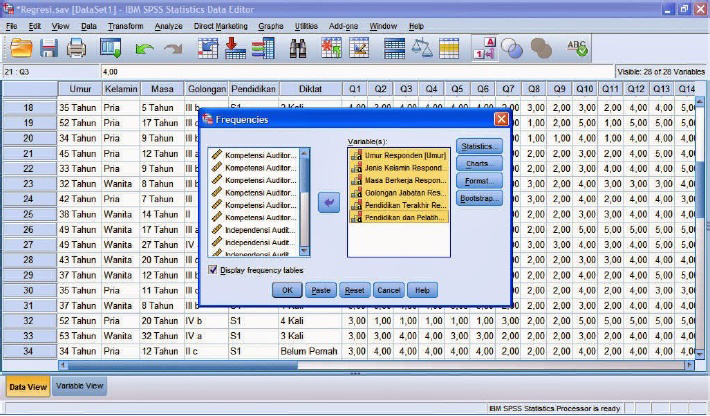Image resolution: width=710 pixels, height=416 pixels.
Task: Open the Analyze menu
Action: 168,25
